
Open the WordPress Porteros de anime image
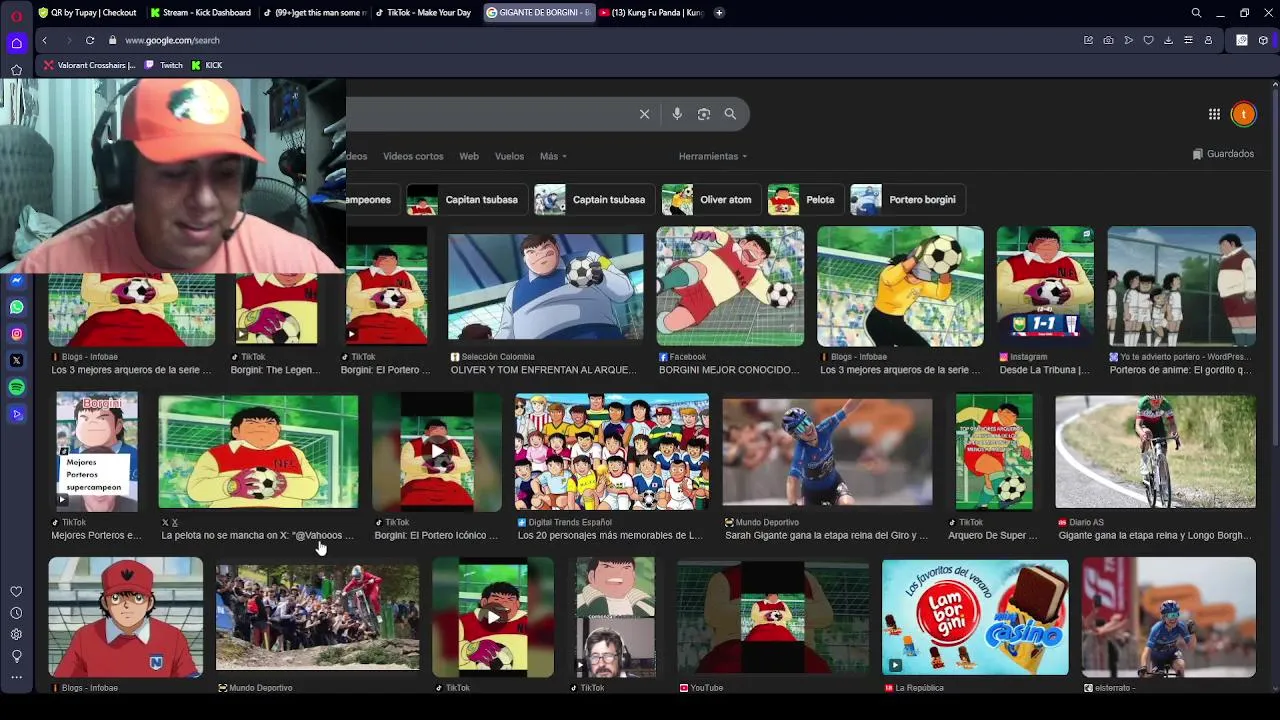tap(1181, 286)
